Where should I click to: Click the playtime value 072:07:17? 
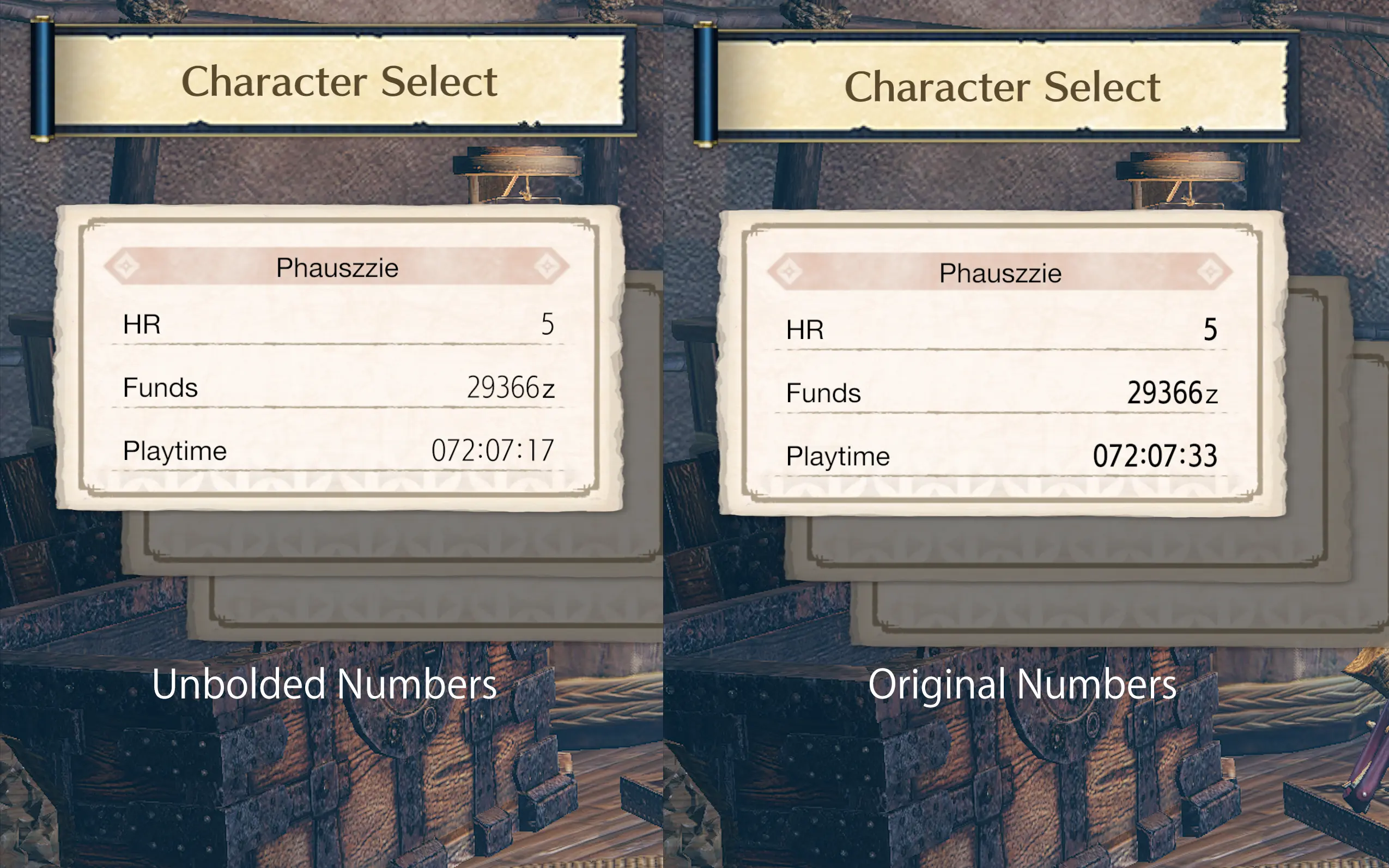tap(493, 450)
